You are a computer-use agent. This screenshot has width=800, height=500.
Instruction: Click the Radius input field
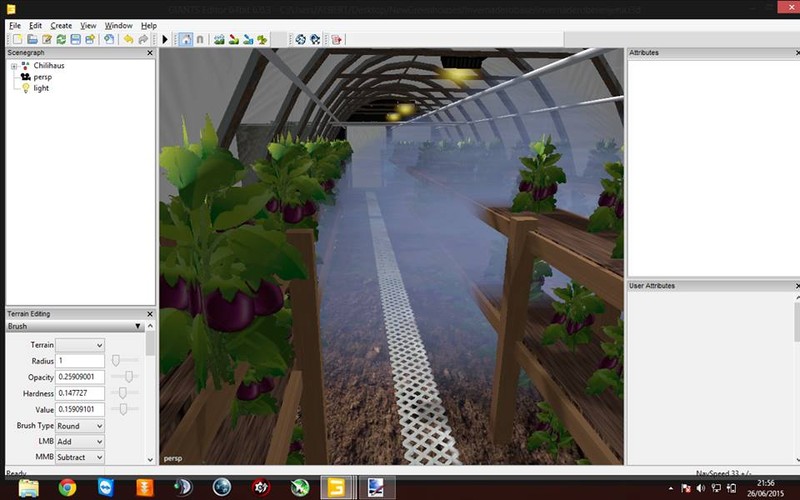click(80, 360)
